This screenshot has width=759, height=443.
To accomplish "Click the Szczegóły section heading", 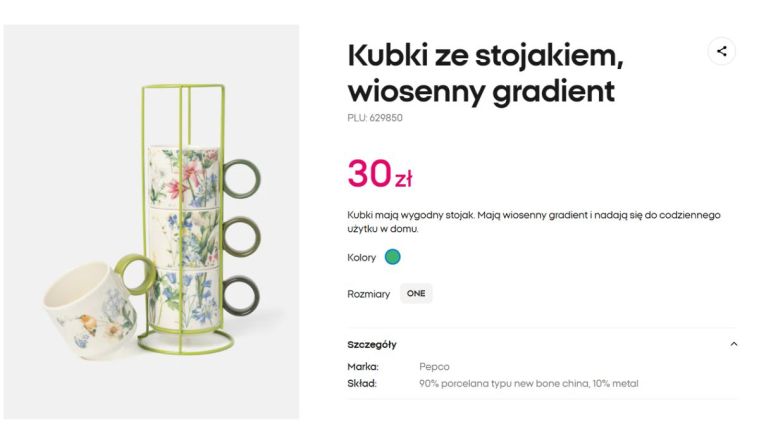I will [372, 344].
